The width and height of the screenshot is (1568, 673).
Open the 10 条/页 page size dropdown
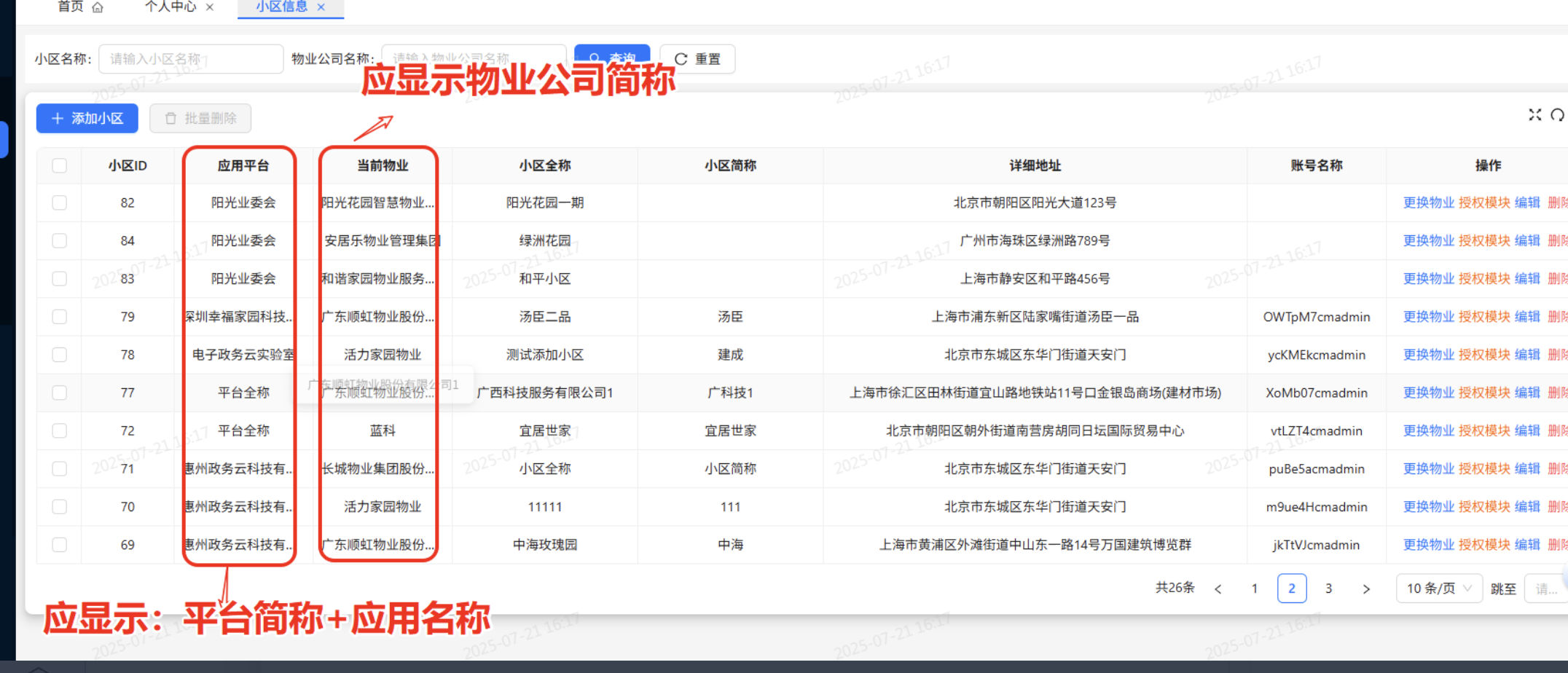[1438, 589]
